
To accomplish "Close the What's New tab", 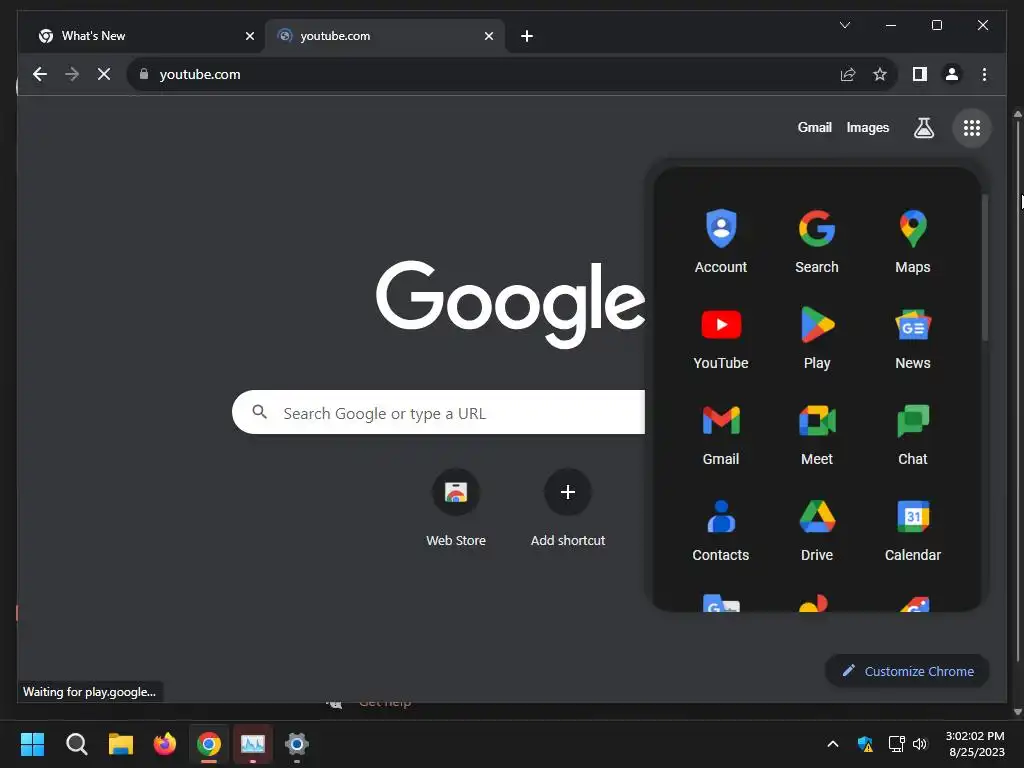I will coord(249,36).
